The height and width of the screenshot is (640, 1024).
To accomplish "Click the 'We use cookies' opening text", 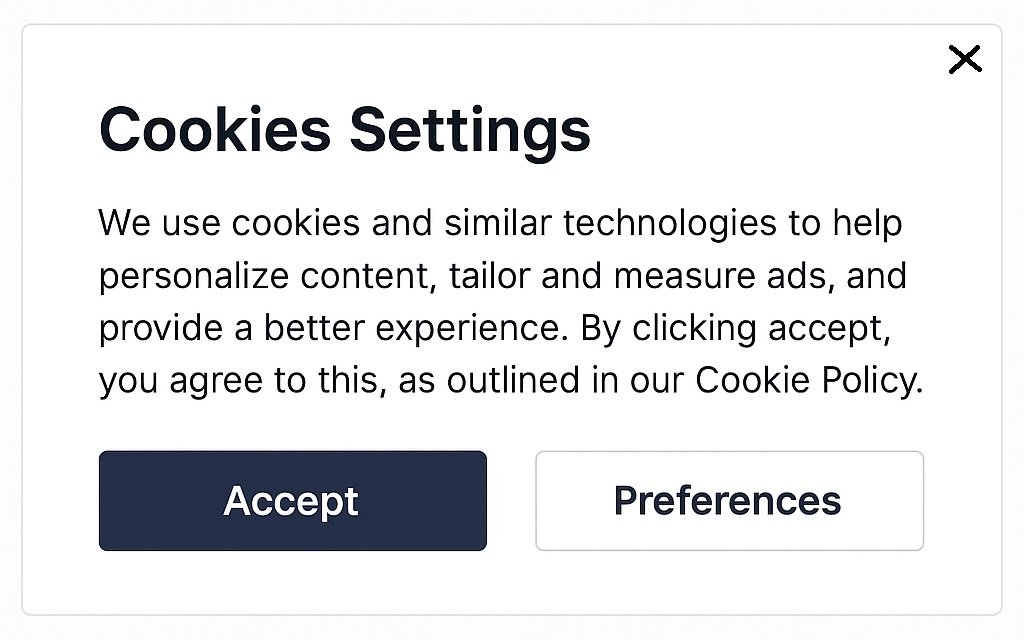I will click(229, 223).
